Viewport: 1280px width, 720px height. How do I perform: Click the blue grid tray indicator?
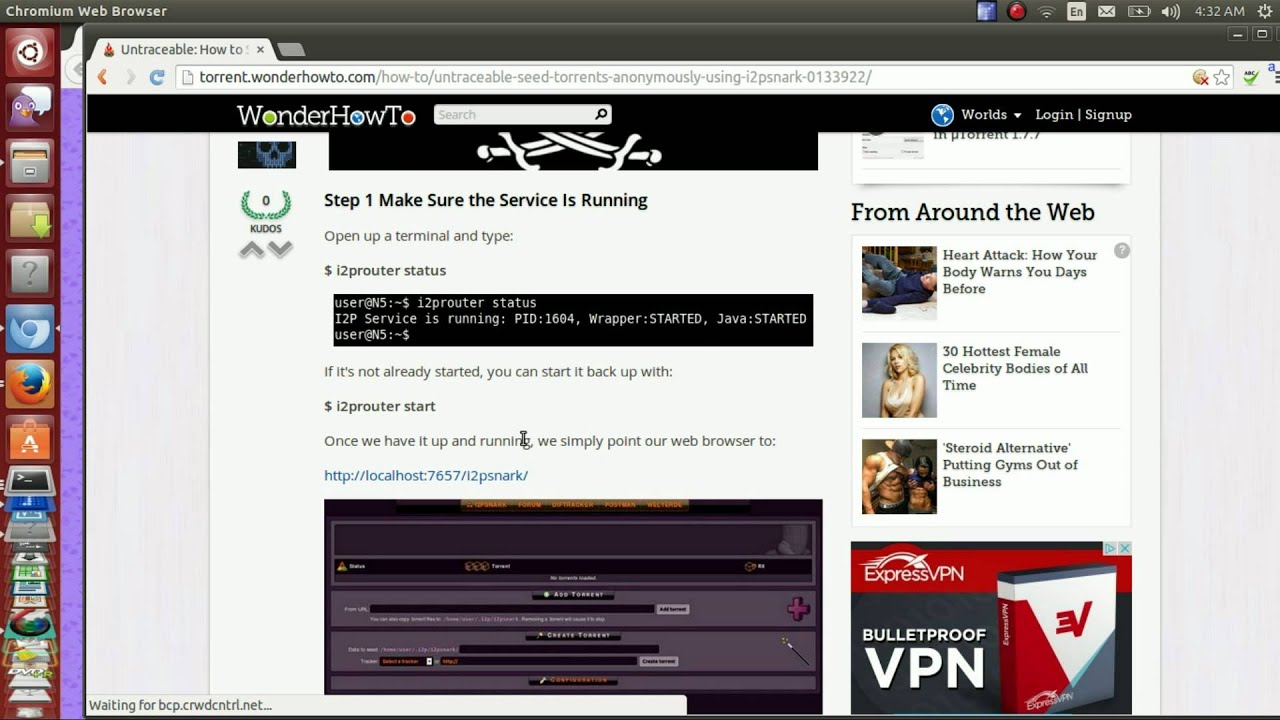[987, 12]
